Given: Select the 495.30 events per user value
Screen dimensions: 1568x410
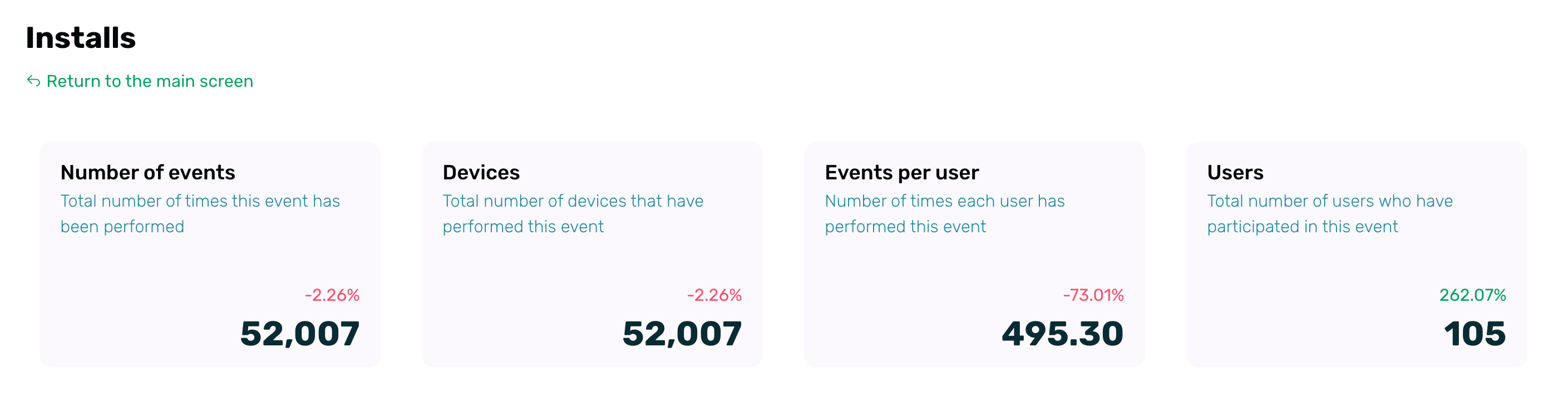Looking at the screenshot, I should coord(1062,334).
